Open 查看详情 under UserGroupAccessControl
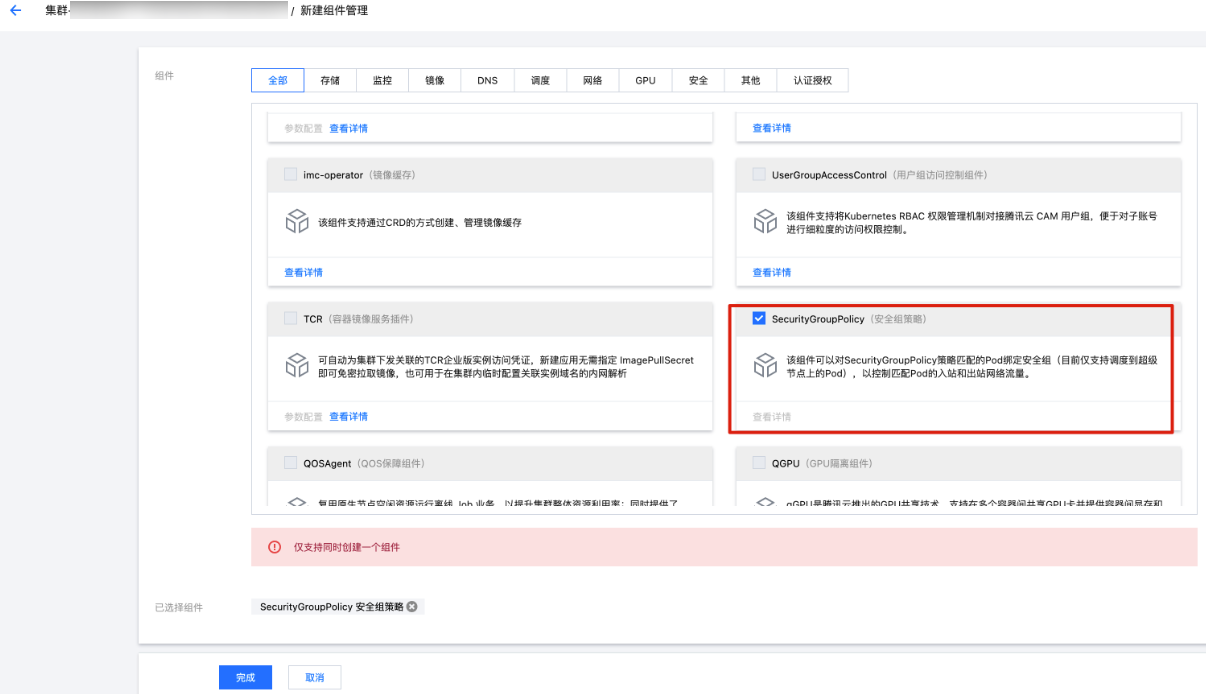Viewport: 1206px width, 694px height. click(771, 272)
